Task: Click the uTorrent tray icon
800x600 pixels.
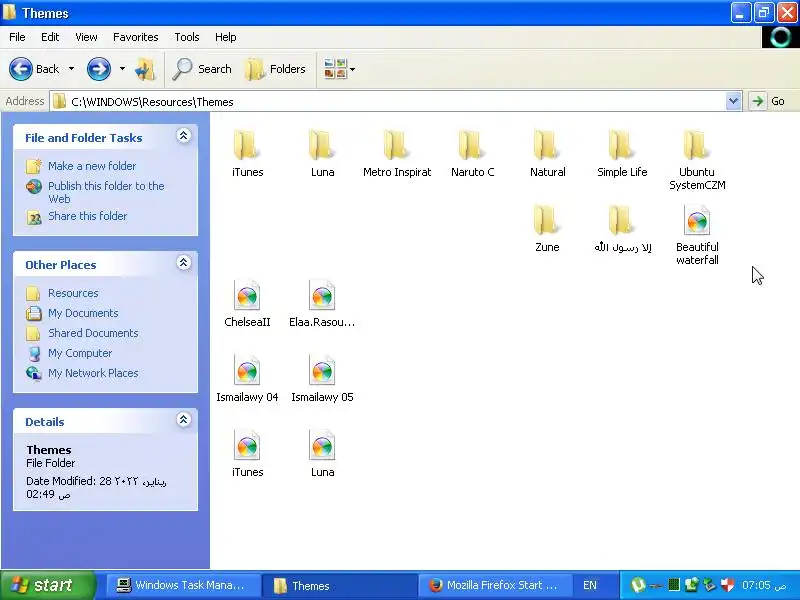Action: coord(638,585)
